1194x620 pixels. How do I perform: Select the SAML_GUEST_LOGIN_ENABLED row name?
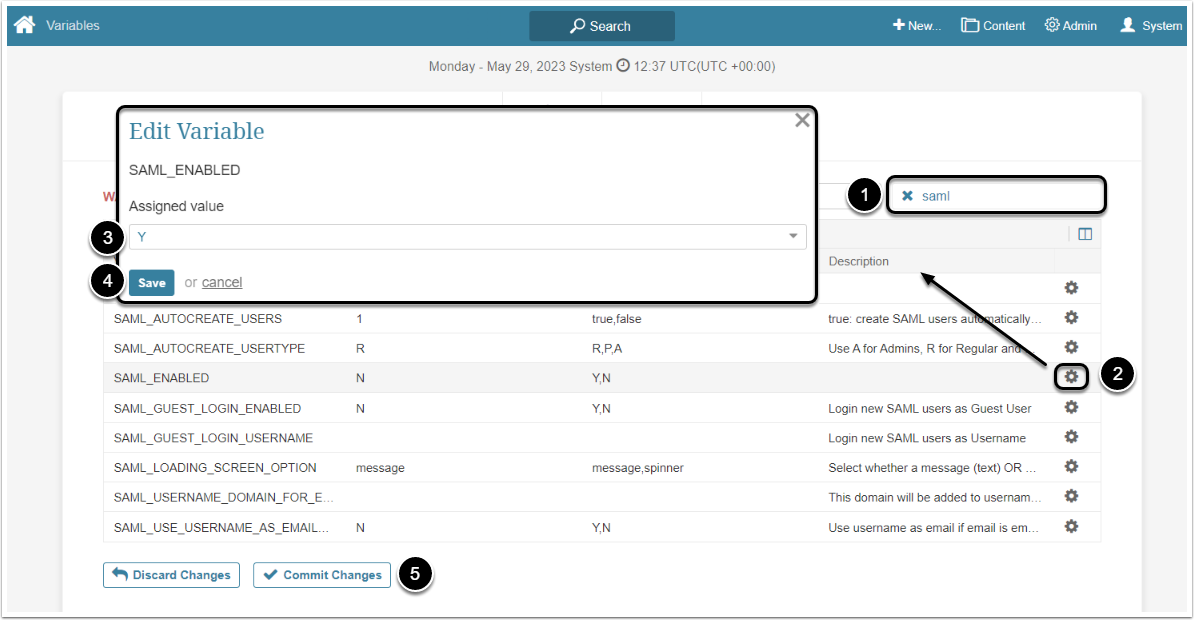tap(207, 409)
